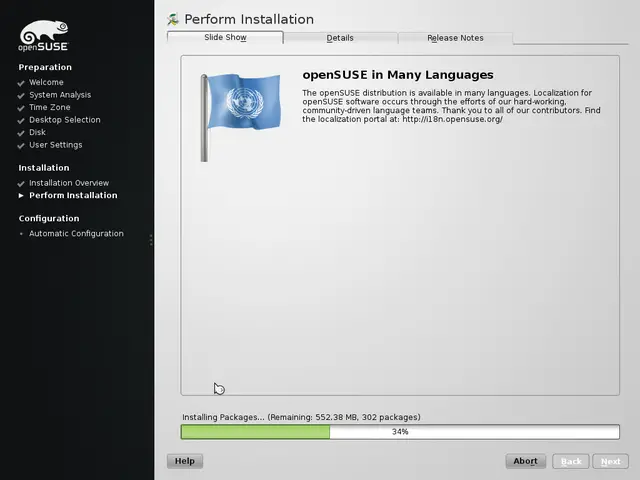Click the openSUSE chameleon logo

click(x=43, y=36)
